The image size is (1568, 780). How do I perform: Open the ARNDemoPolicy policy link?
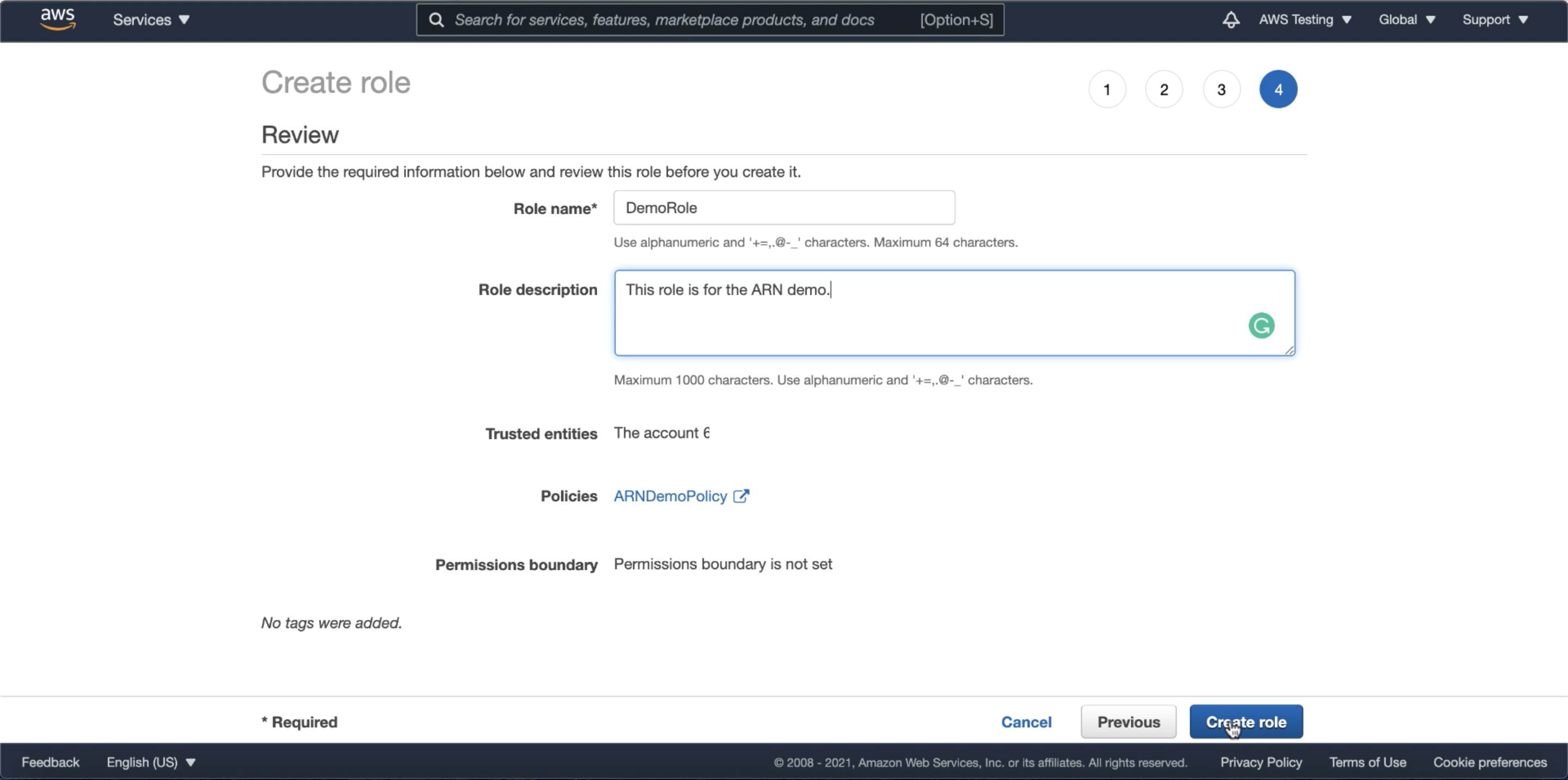[x=670, y=496]
